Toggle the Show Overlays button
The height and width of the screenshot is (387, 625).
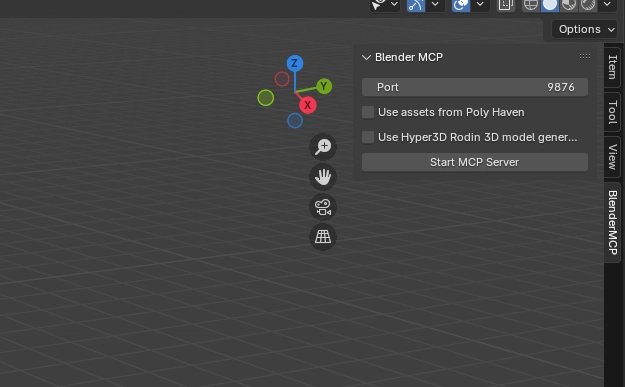[461, 4]
